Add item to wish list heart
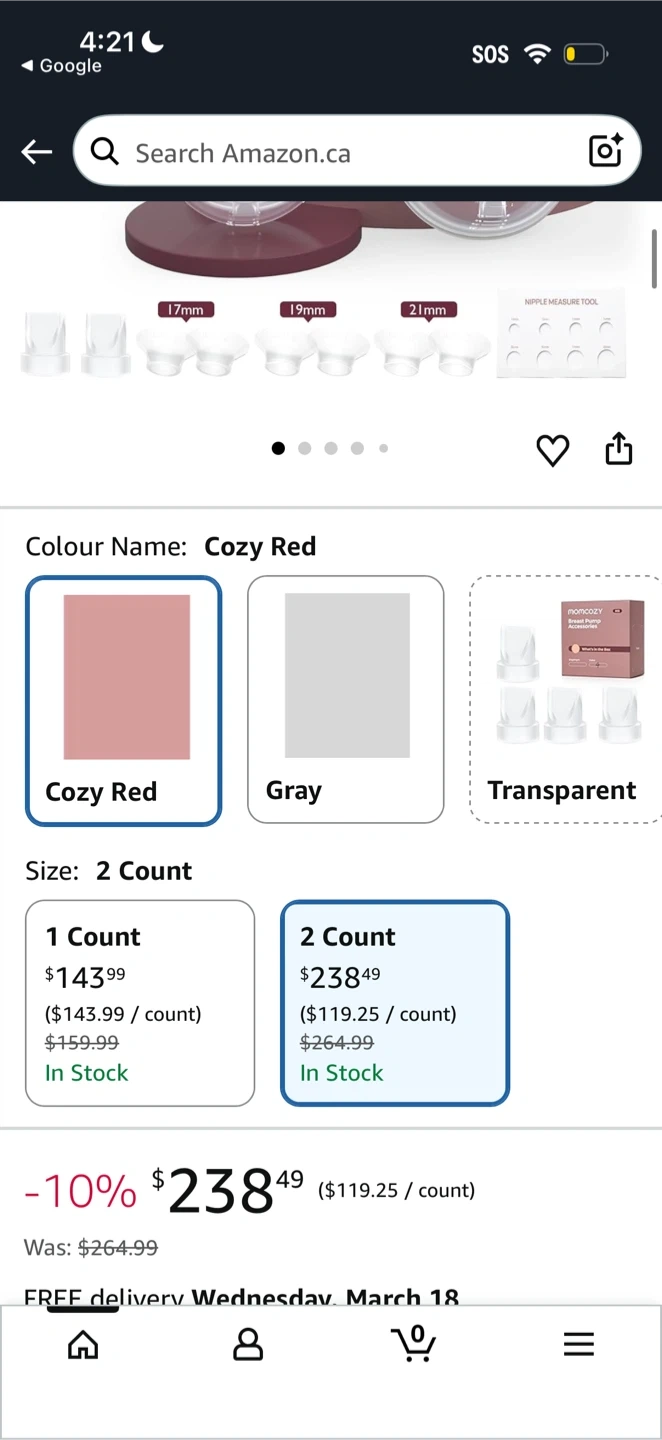This screenshot has width=662, height=1440. click(552, 450)
